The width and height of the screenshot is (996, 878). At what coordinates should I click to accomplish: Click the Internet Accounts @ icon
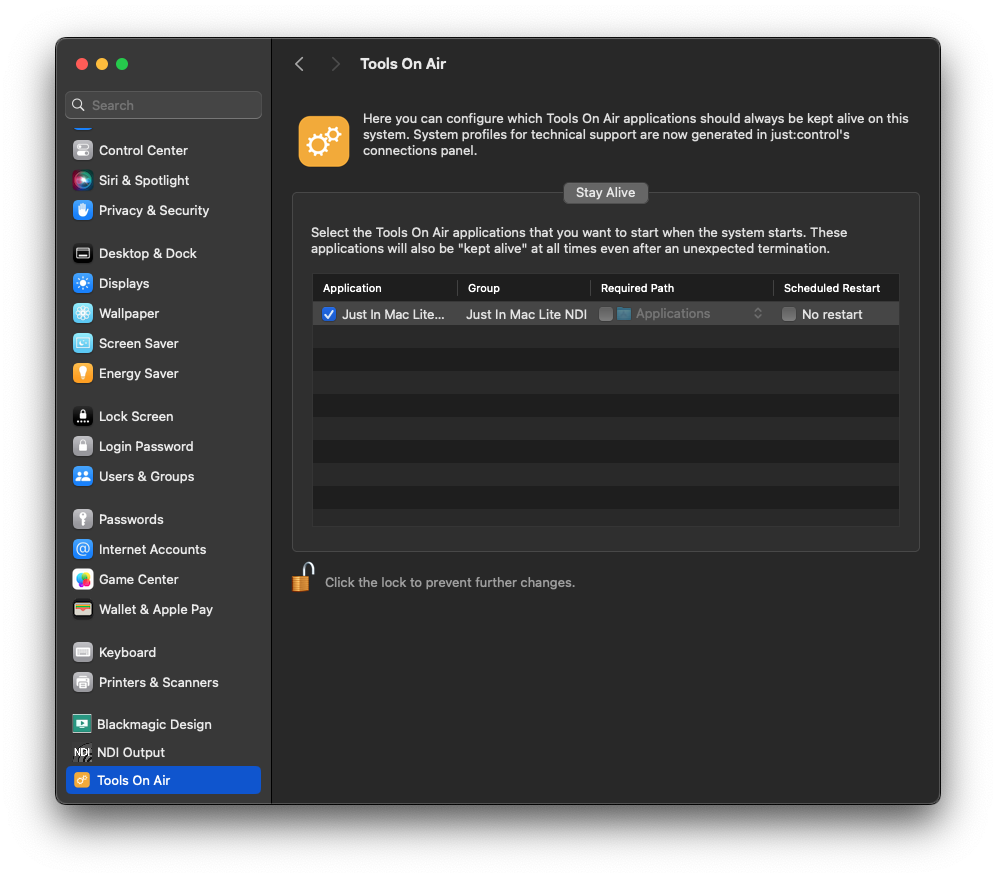(83, 549)
